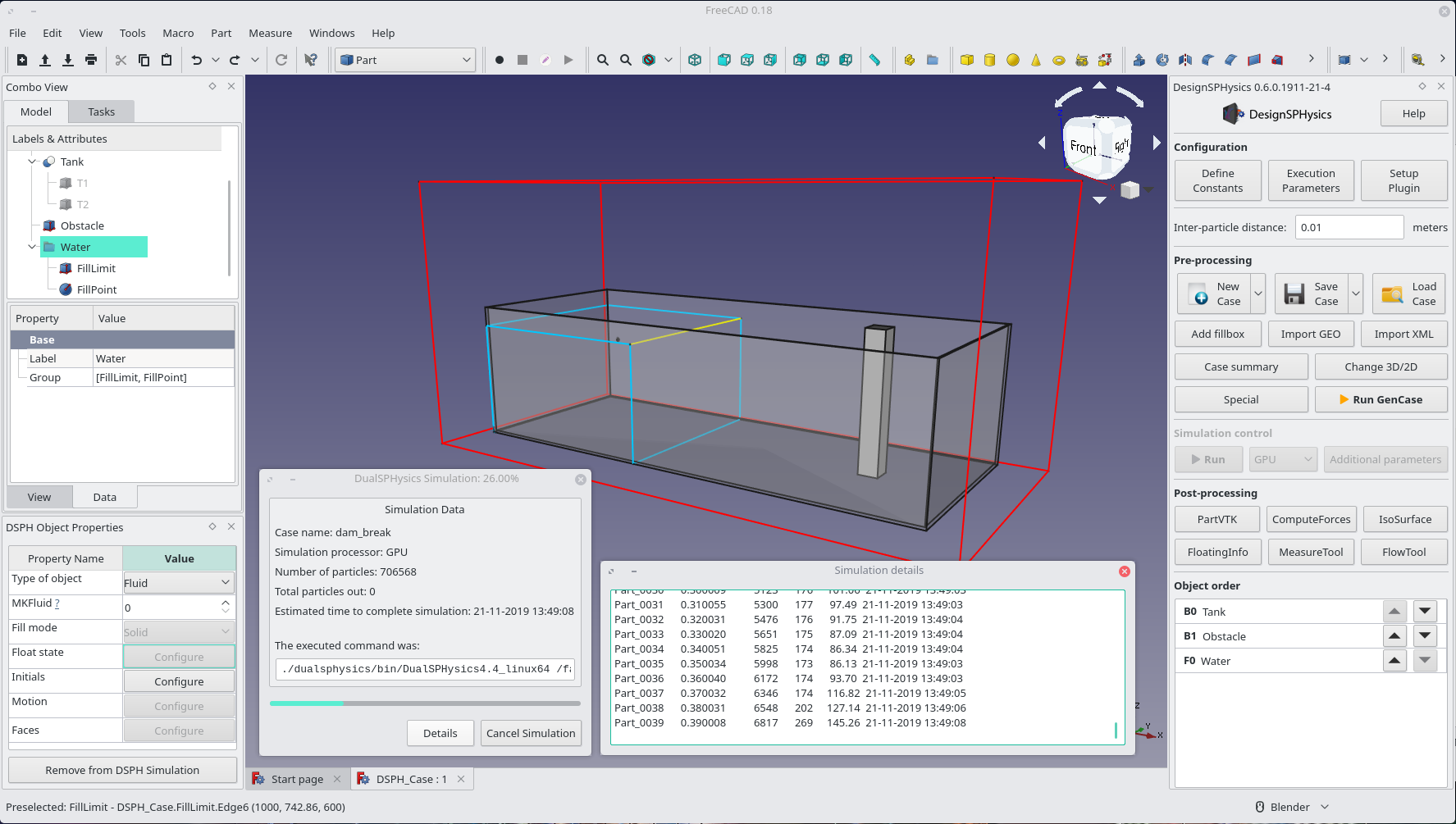Click the Measure distance ruler icon
The height and width of the screenshot is (824, 1456).
point(875,60)
